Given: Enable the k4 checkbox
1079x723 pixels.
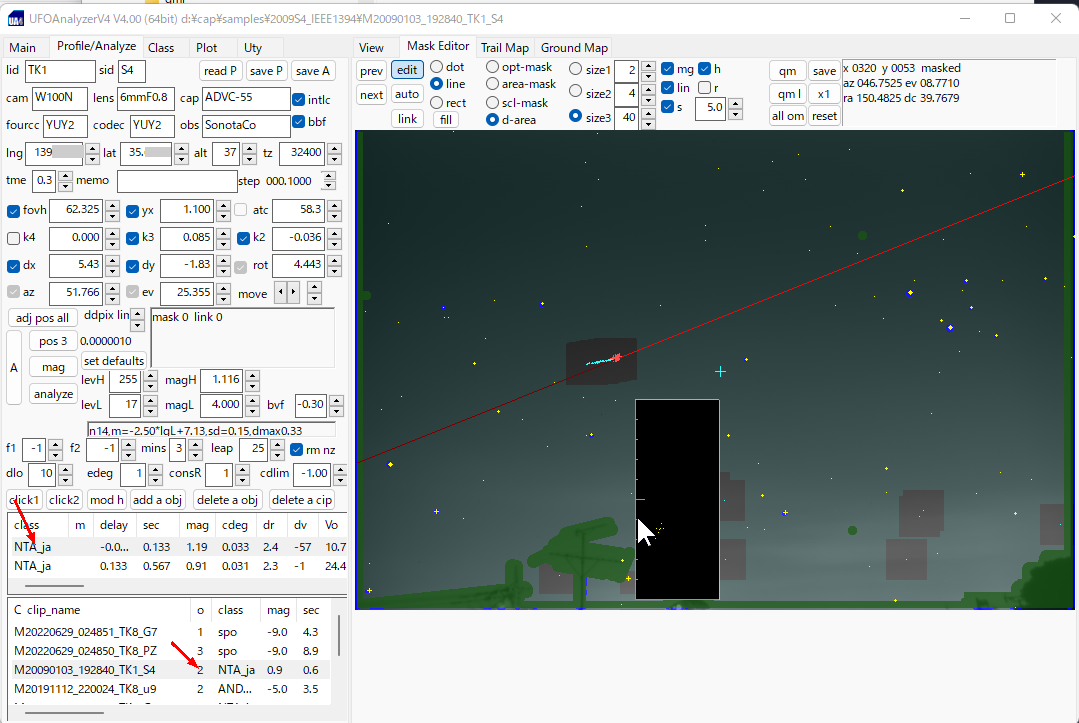Looking at the screenshot, I should [x=14, y=238].
